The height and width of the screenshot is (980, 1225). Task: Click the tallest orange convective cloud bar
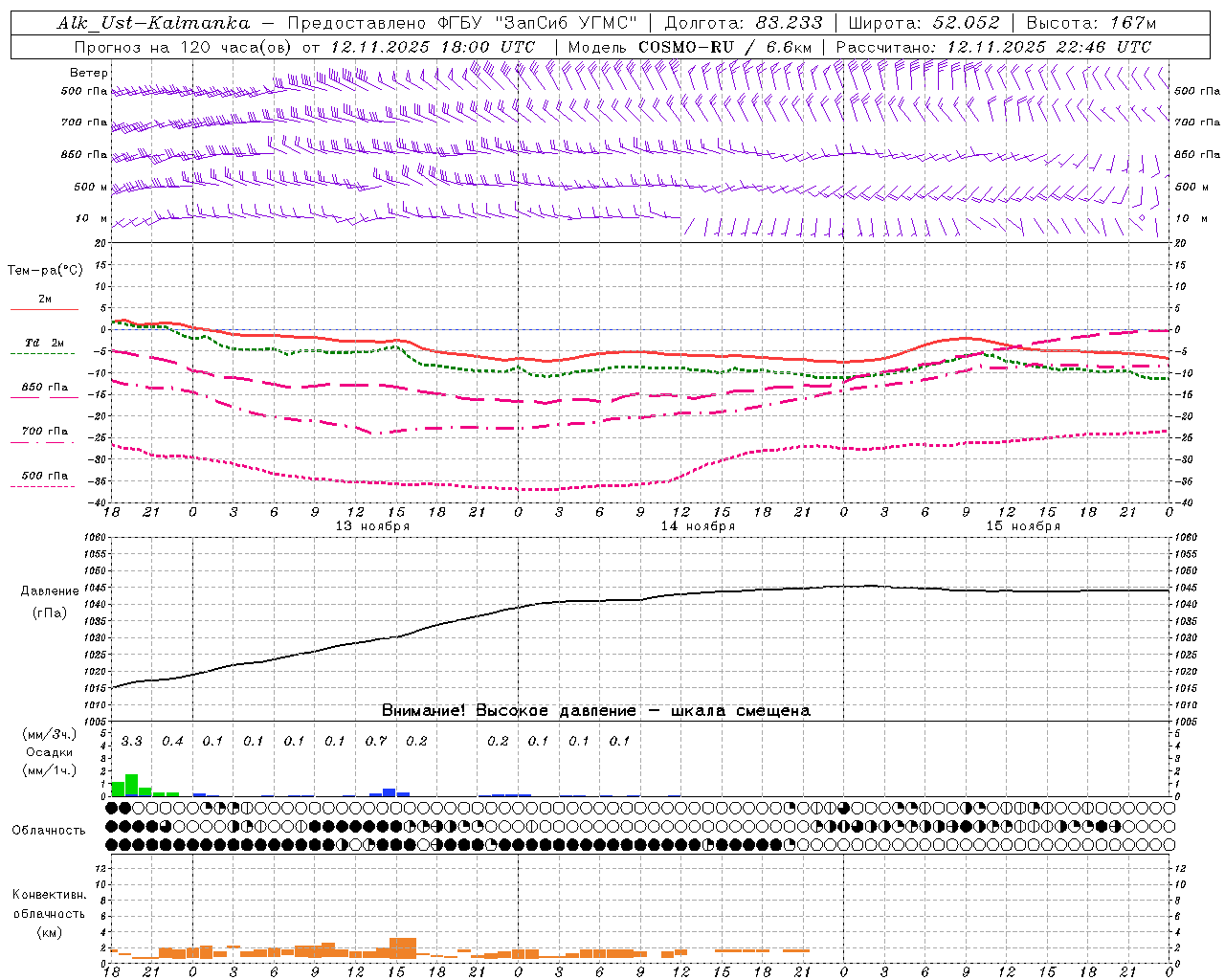(403, 947)
